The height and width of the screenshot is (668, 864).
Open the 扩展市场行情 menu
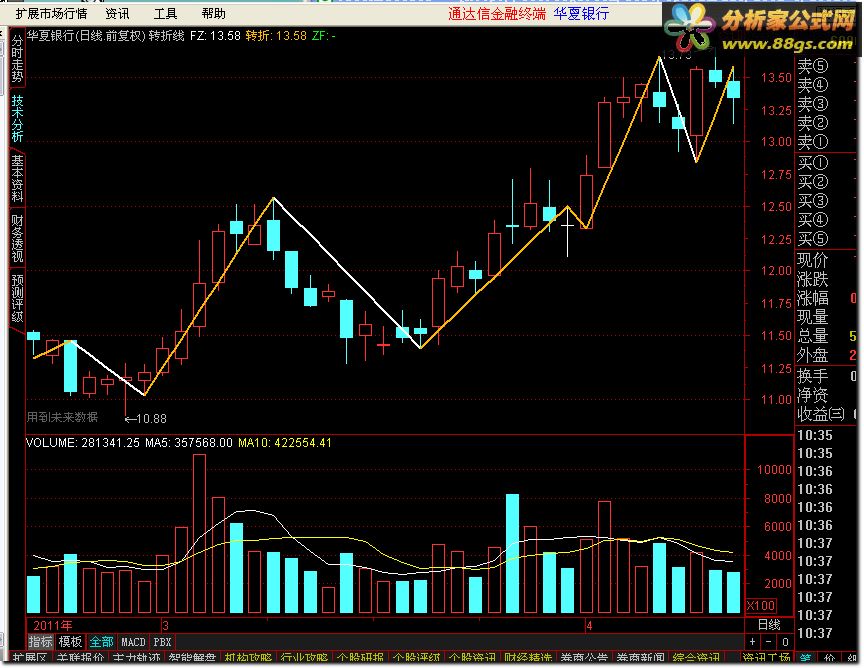[x=51, y=13]
